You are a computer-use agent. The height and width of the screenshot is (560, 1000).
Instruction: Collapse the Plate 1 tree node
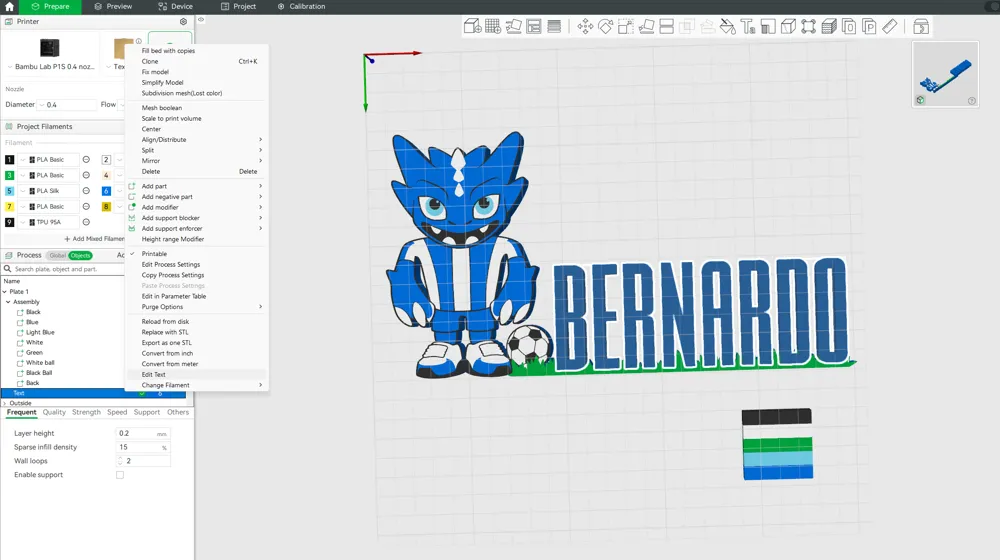tap(5, 291)
